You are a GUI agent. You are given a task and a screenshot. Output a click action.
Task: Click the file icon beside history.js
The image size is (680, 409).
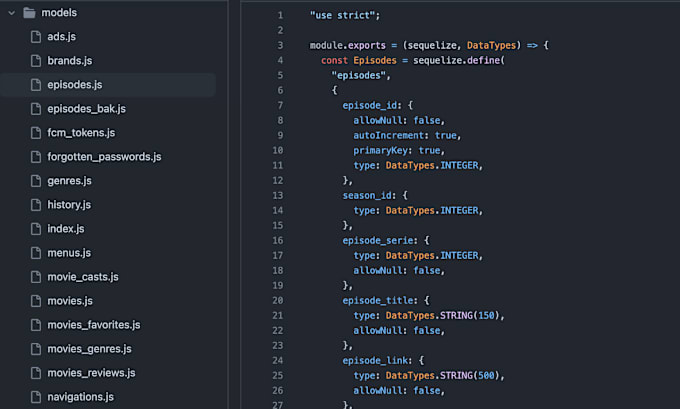click(36, 205)
